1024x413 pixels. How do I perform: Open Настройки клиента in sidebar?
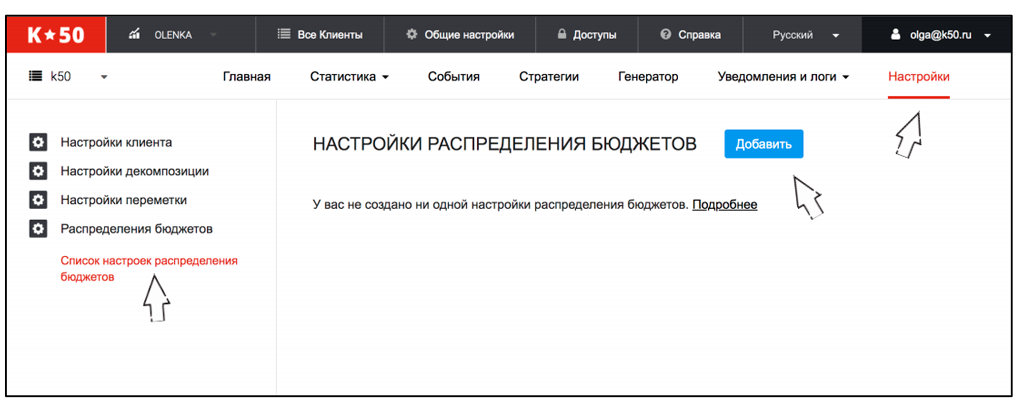(x=116, y=142)
